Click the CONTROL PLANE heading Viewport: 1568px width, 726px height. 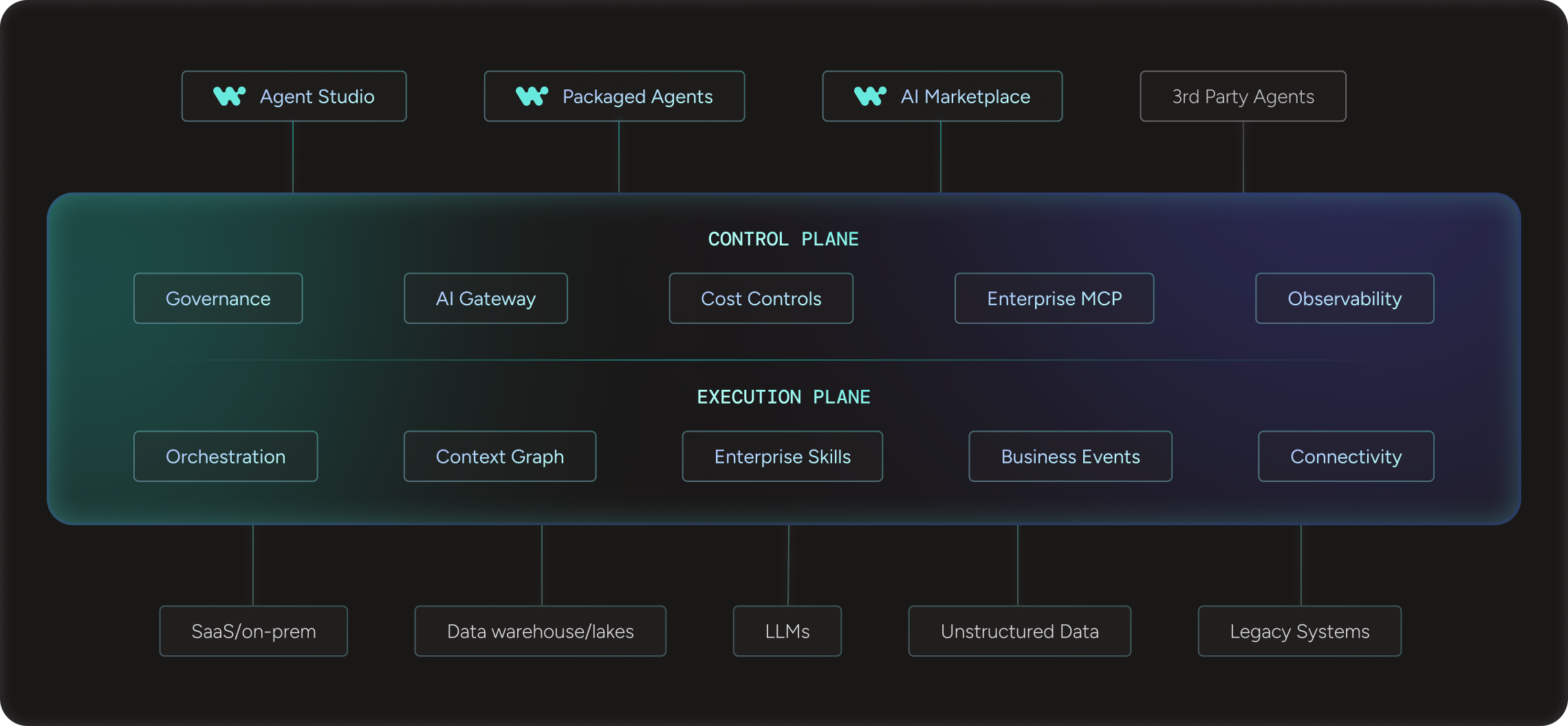tap(783, 239)
